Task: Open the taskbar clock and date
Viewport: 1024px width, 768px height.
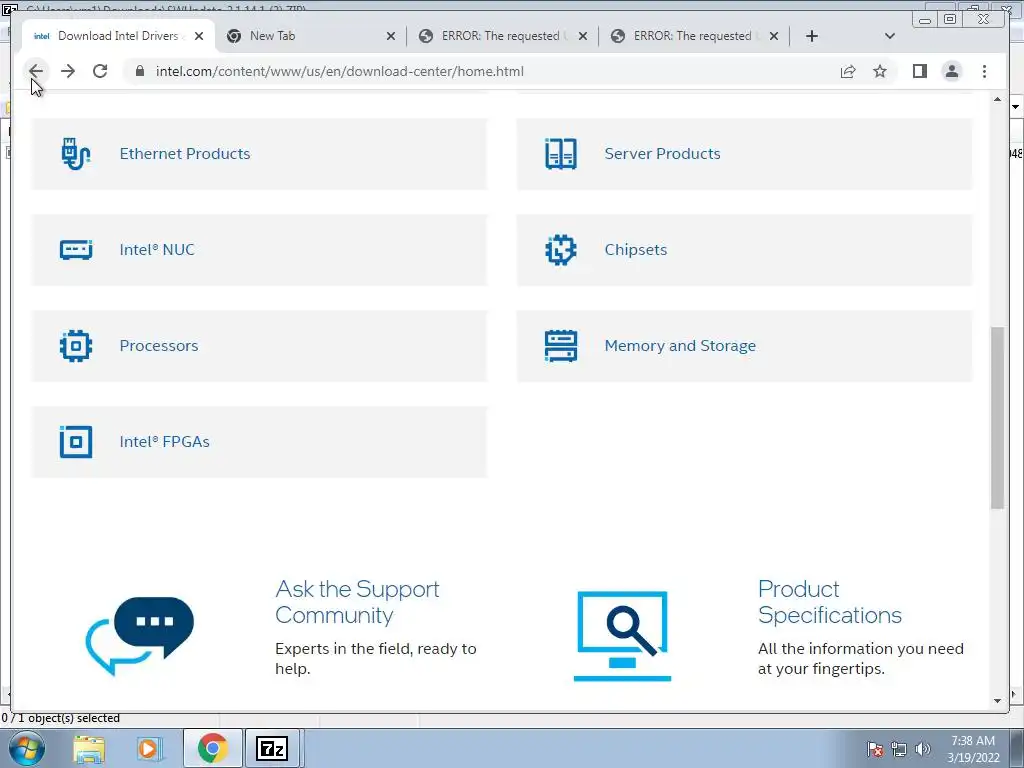Action: pyautogui.click(x=973, y=749)
